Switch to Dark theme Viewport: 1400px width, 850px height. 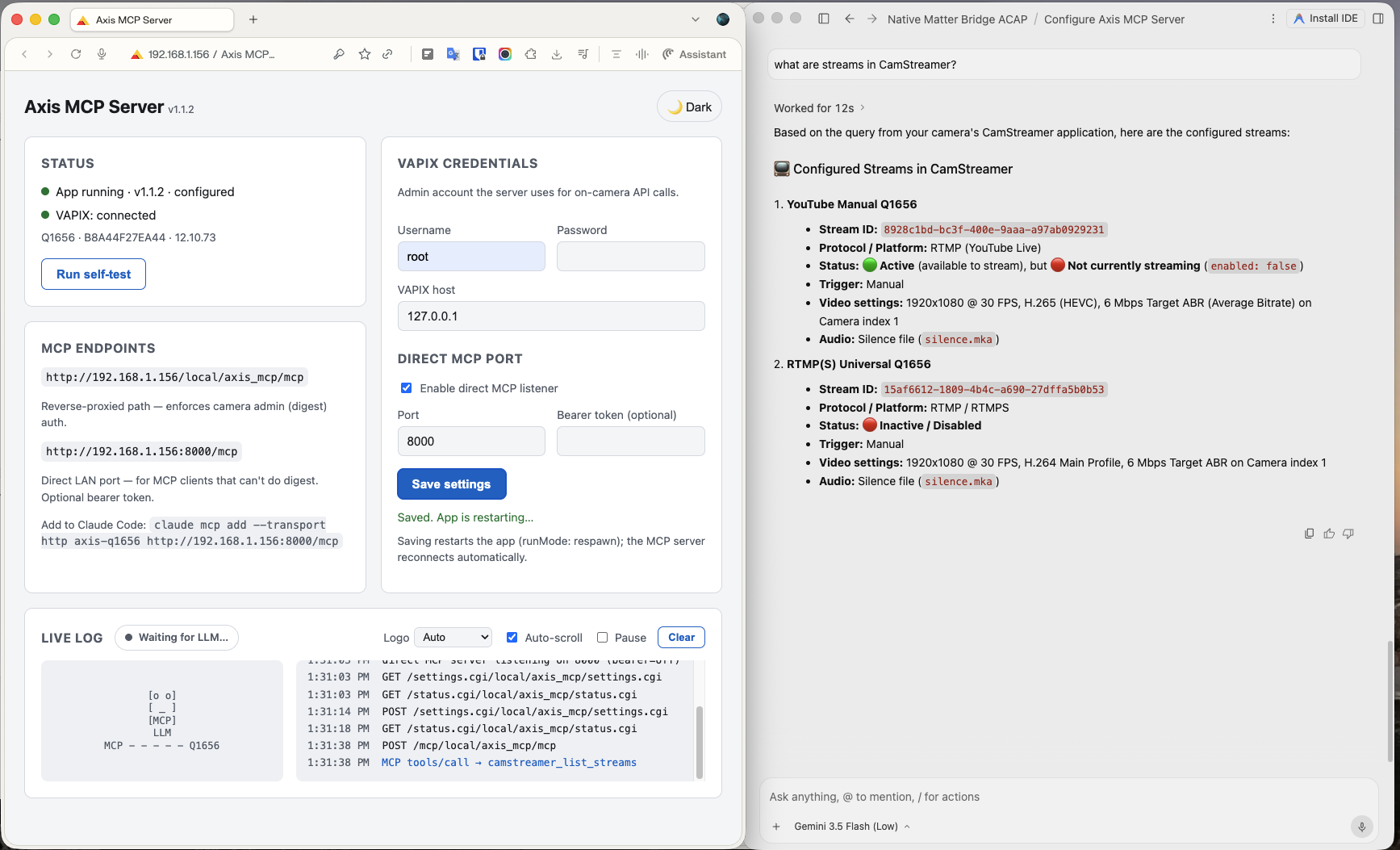tap(690, 107)
